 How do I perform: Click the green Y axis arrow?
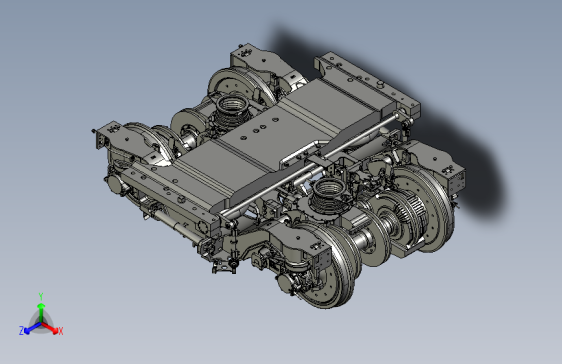coord(41,312)
